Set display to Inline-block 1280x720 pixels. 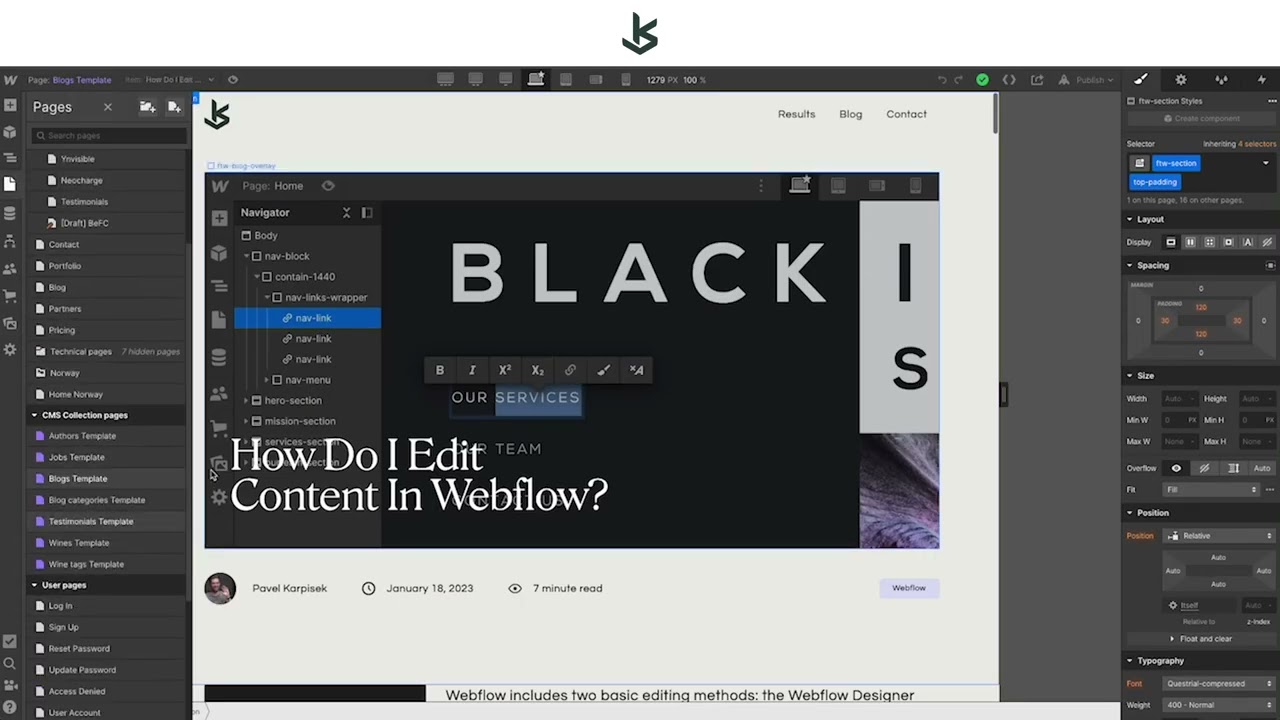point(1229,242)
